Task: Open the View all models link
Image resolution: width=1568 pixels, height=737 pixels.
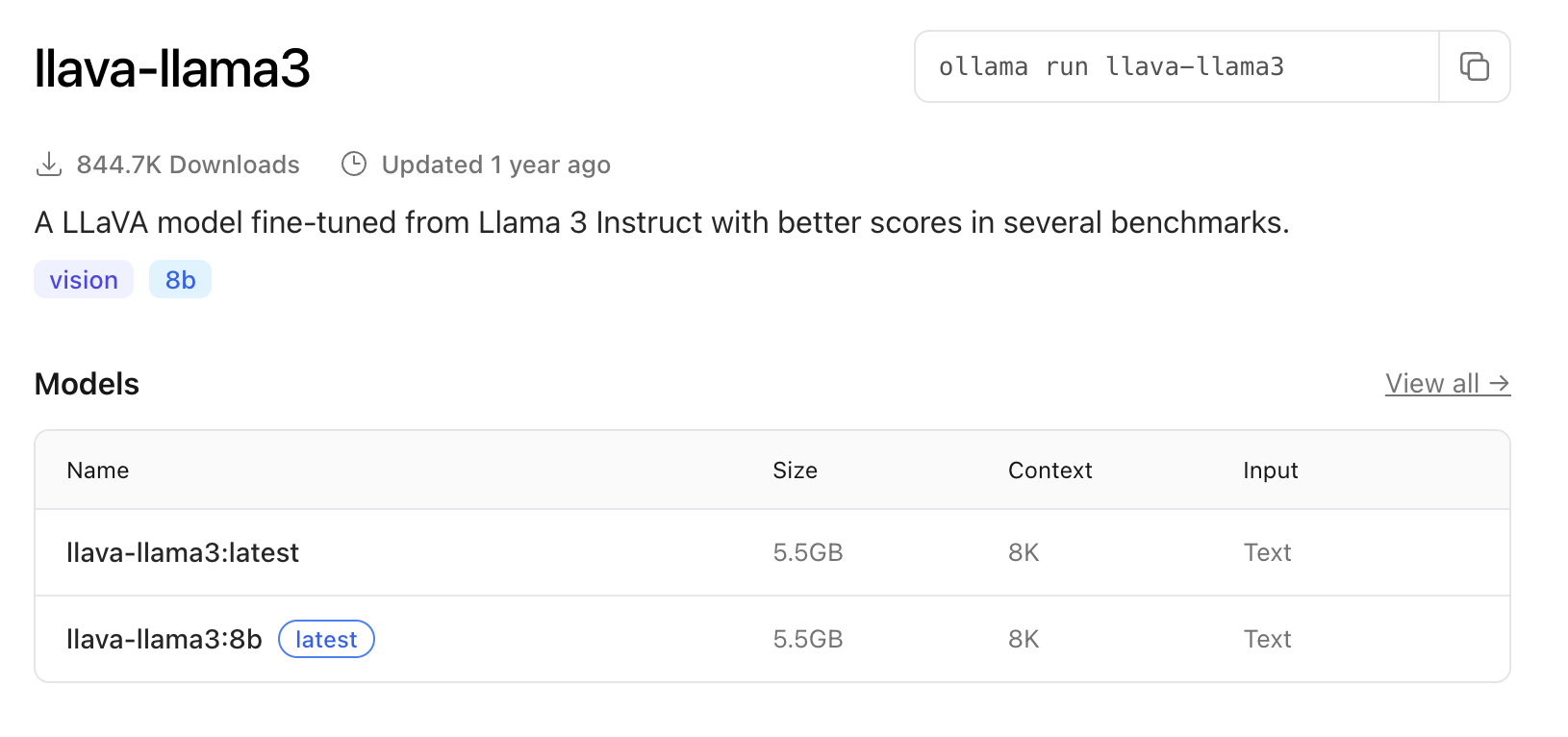Action: pos(1448,384)
